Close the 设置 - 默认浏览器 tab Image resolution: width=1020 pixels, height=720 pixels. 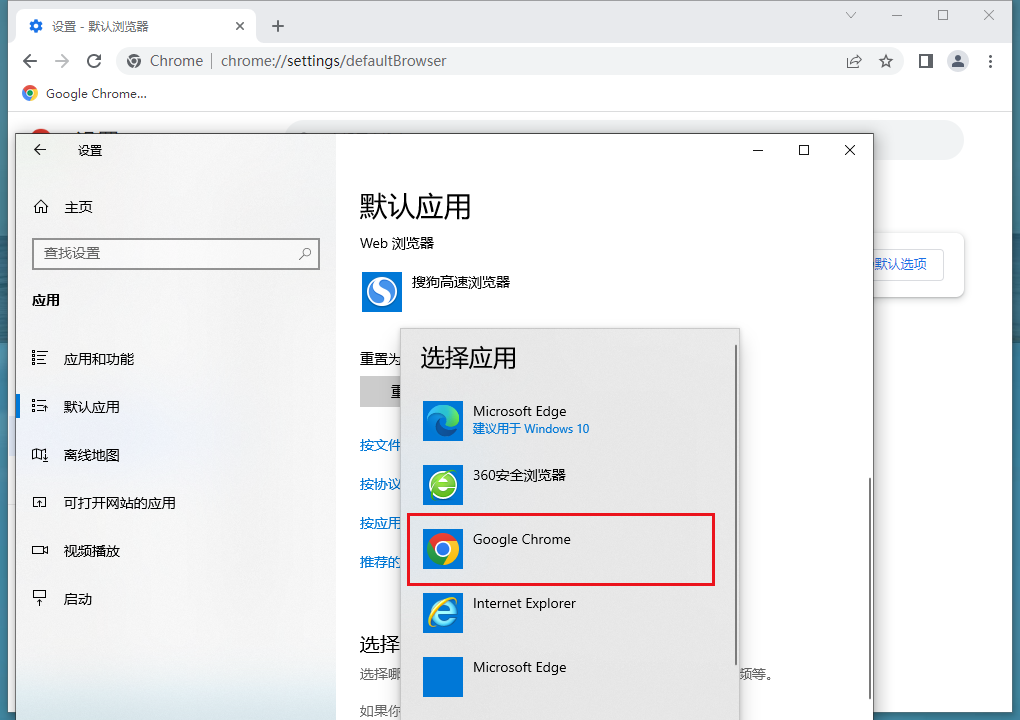239,26
